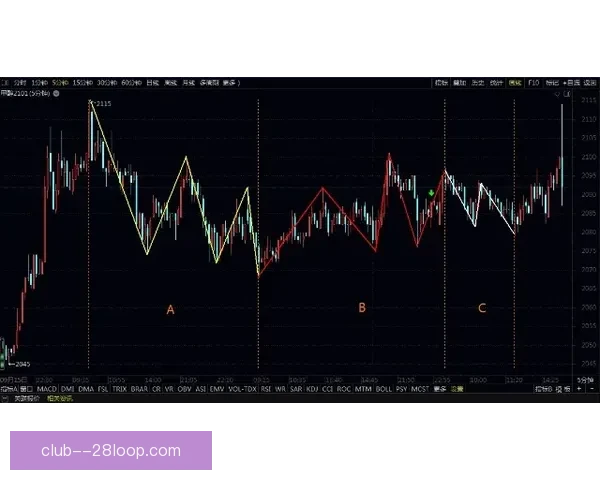Select the CR indicator
The width and height of the screenshot is (600, 480).
tap(156, 389)
